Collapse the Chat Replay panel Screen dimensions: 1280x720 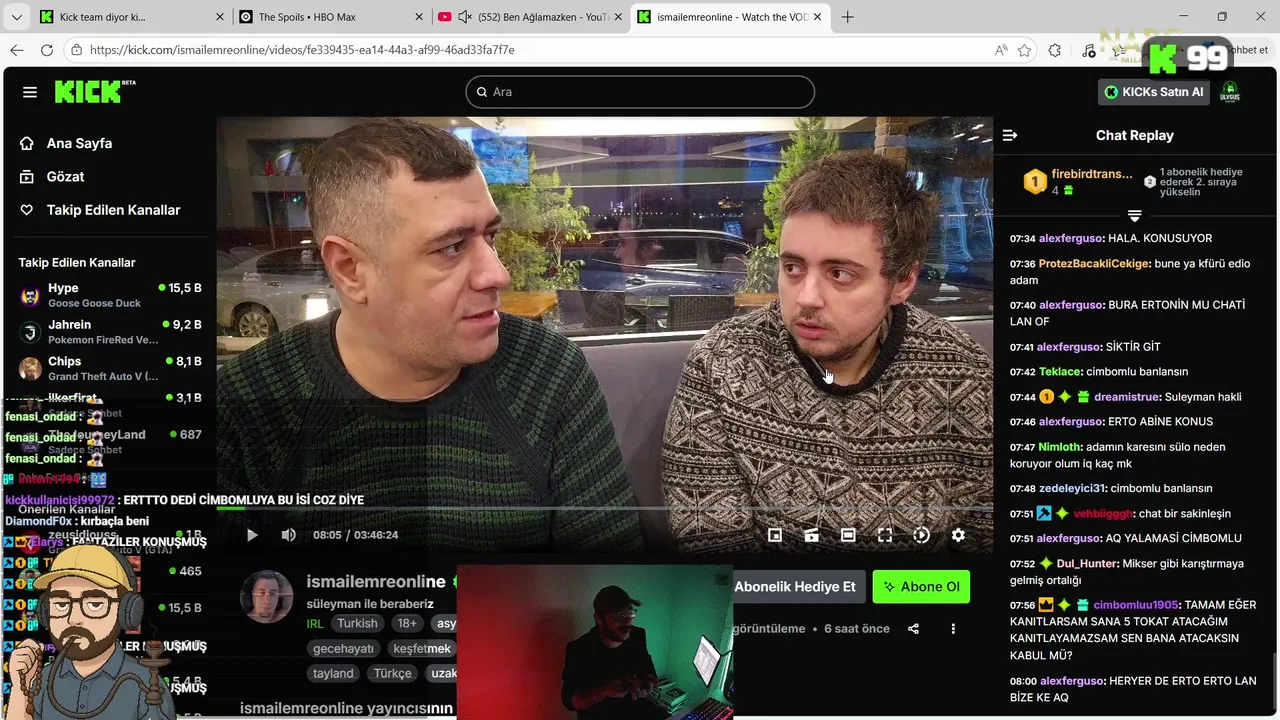1010,135
